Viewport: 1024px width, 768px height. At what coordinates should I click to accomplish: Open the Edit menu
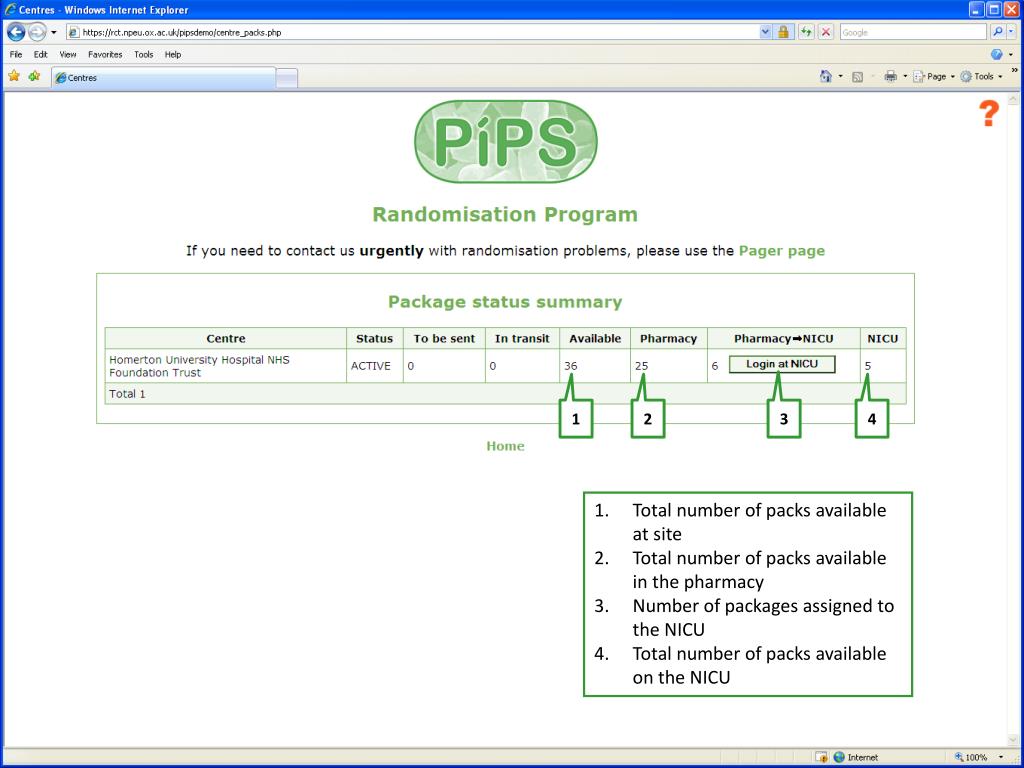click(x=40, y=54)
